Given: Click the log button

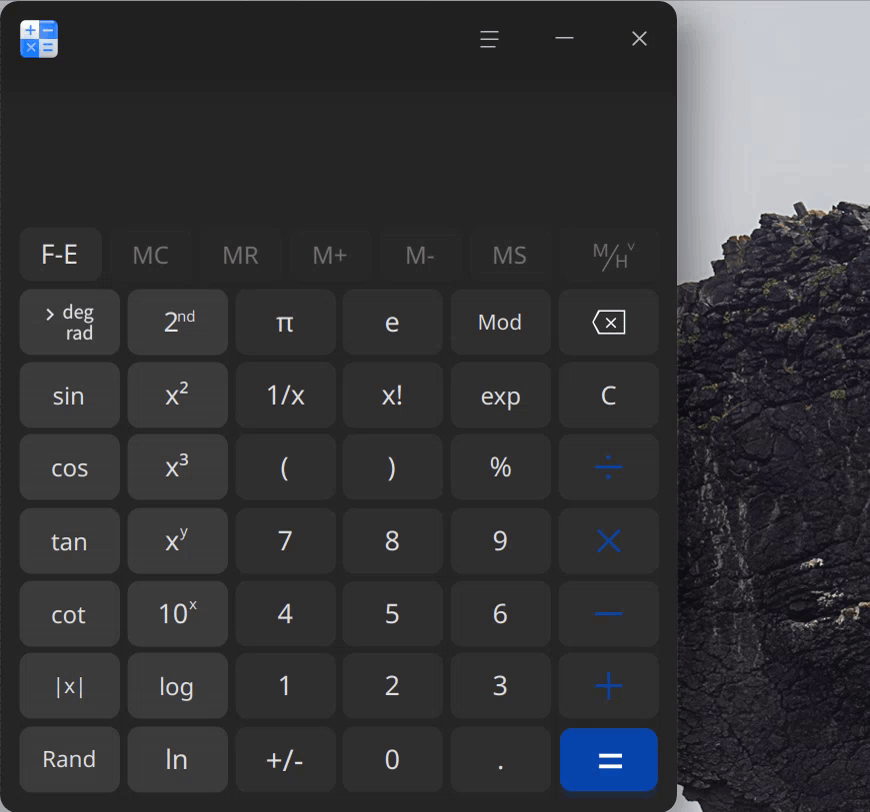Looking at the screenshot, I should tap(178, 686).
